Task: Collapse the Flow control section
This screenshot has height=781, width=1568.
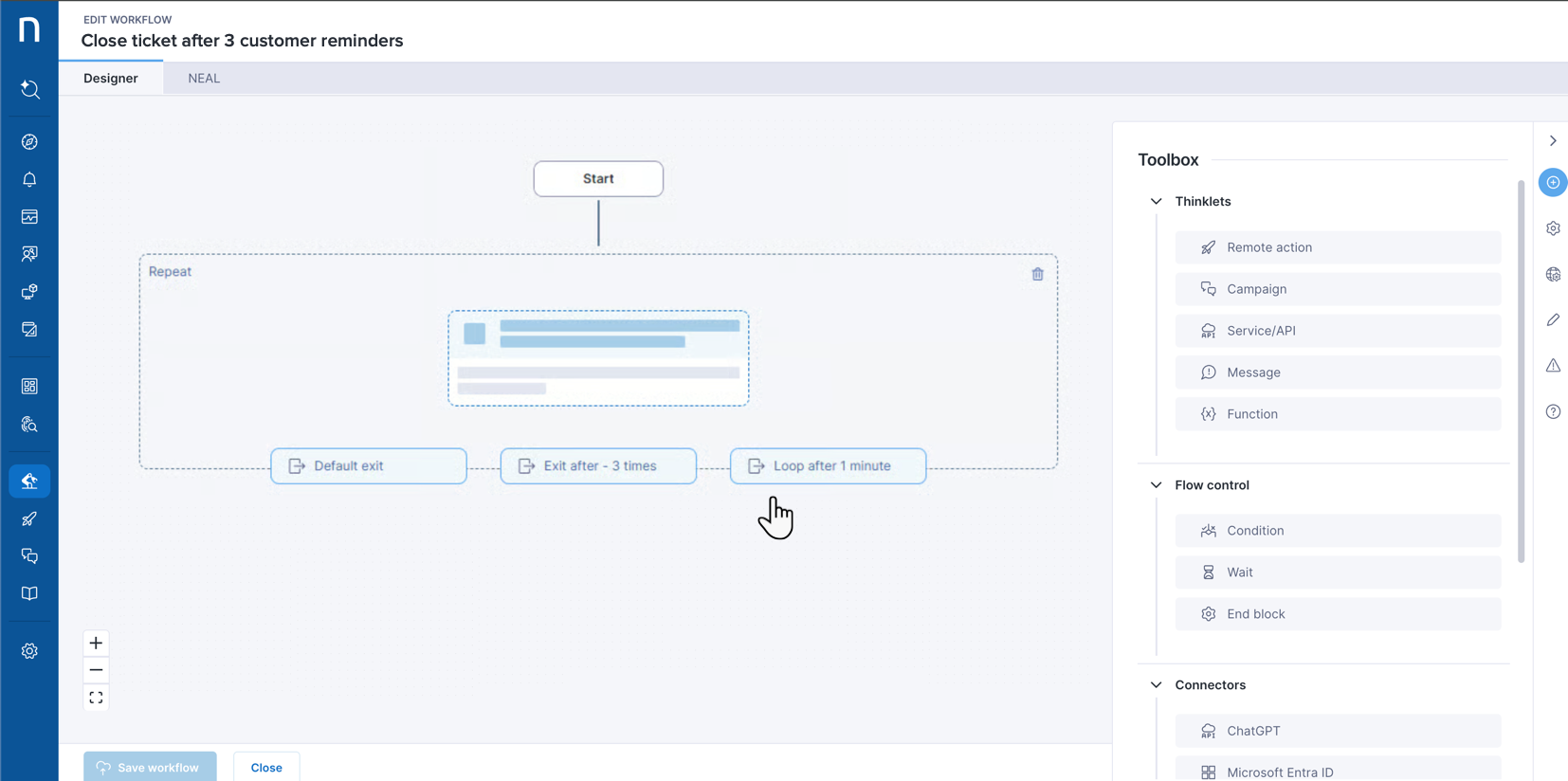Action: (x=1156, y=485)
